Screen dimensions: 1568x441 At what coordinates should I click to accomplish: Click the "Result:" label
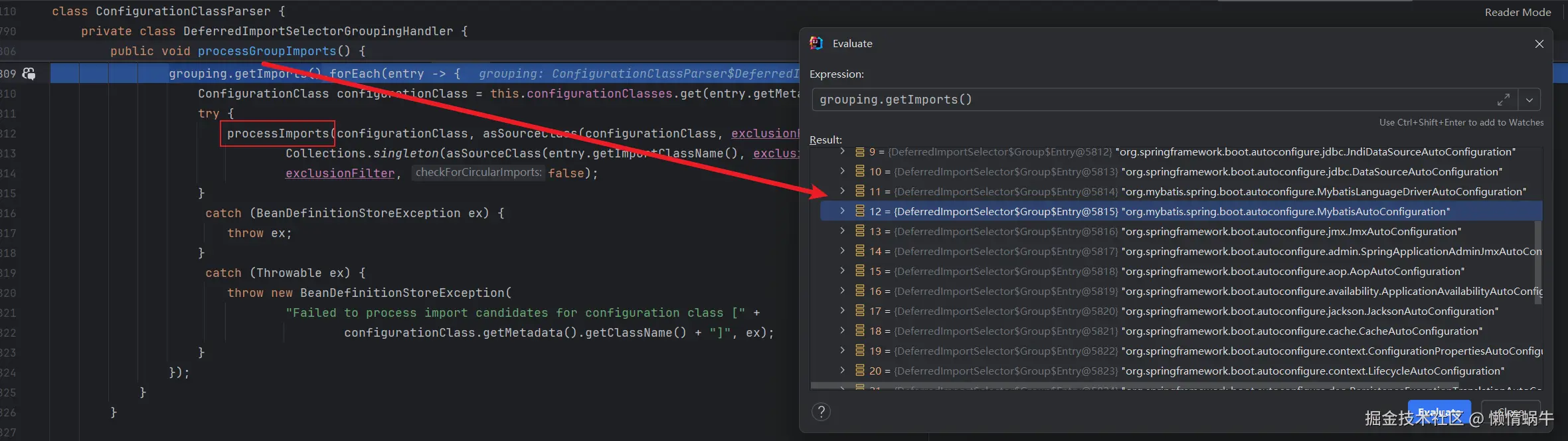(826, 139)
